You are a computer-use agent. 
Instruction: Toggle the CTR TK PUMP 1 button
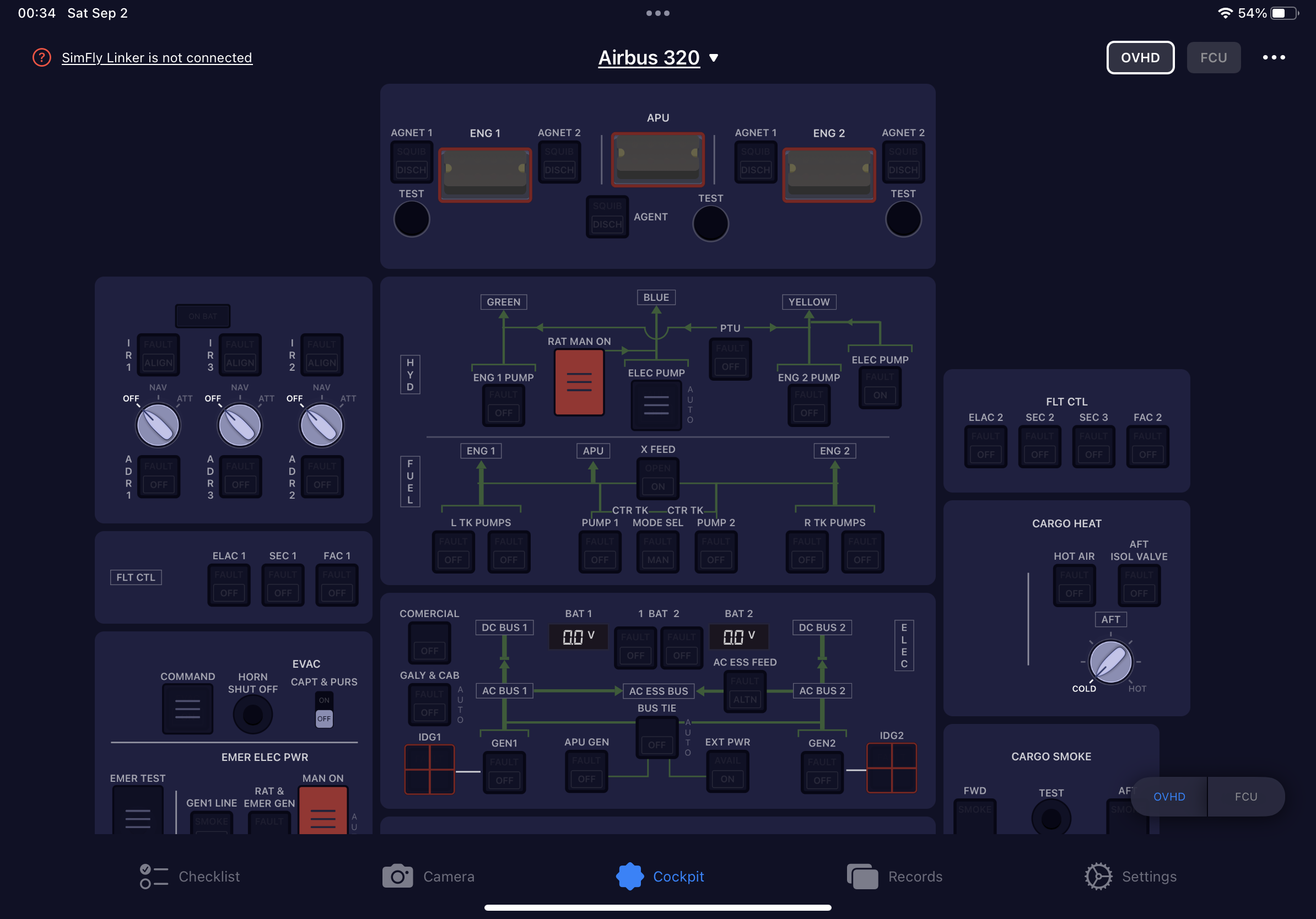tap(600, 551)
